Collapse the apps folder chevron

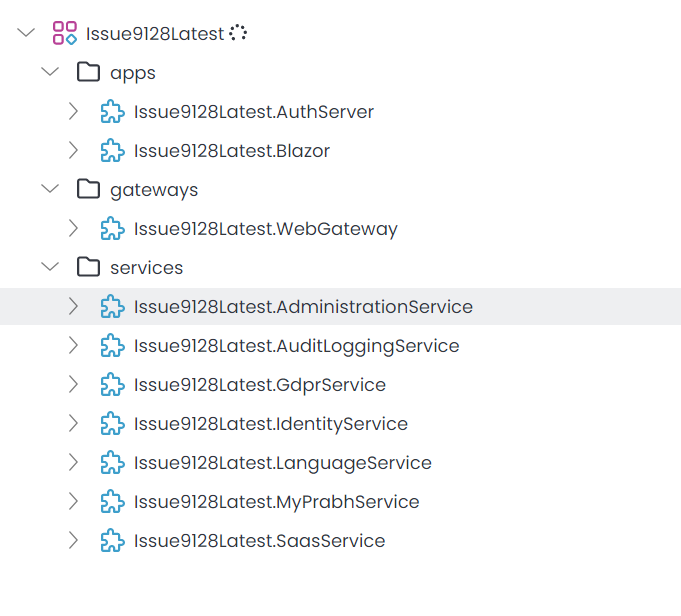click(x=50, y=73)
